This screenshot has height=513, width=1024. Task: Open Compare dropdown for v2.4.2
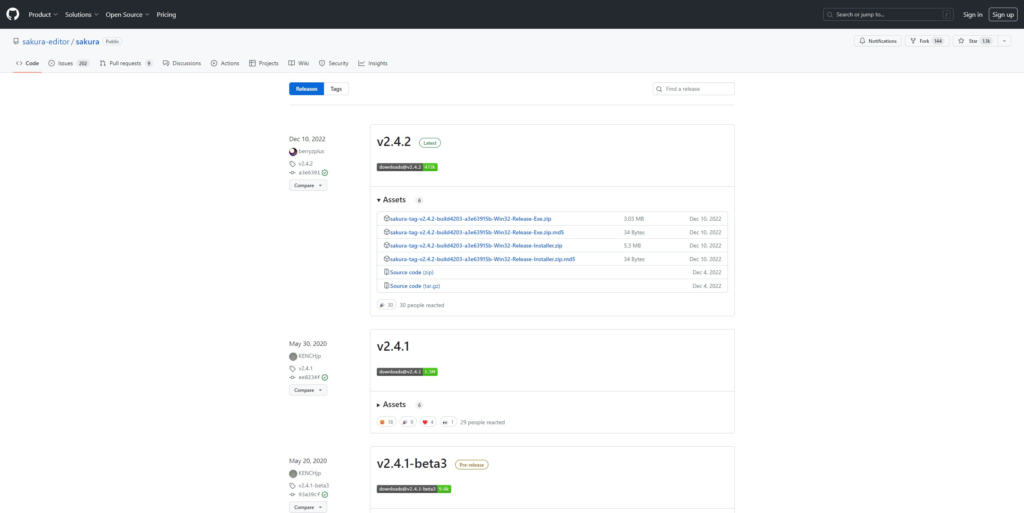308,185
